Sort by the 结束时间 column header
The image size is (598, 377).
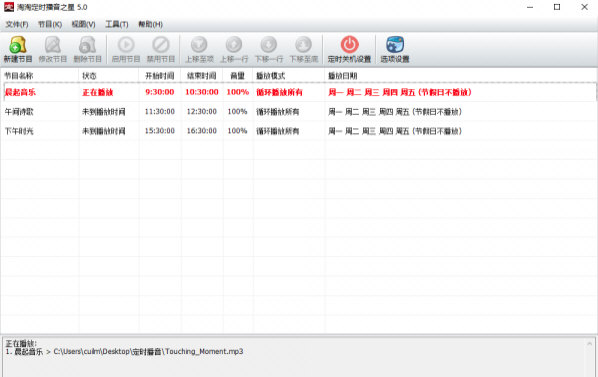pyautogui.click(x=202, y=76)
